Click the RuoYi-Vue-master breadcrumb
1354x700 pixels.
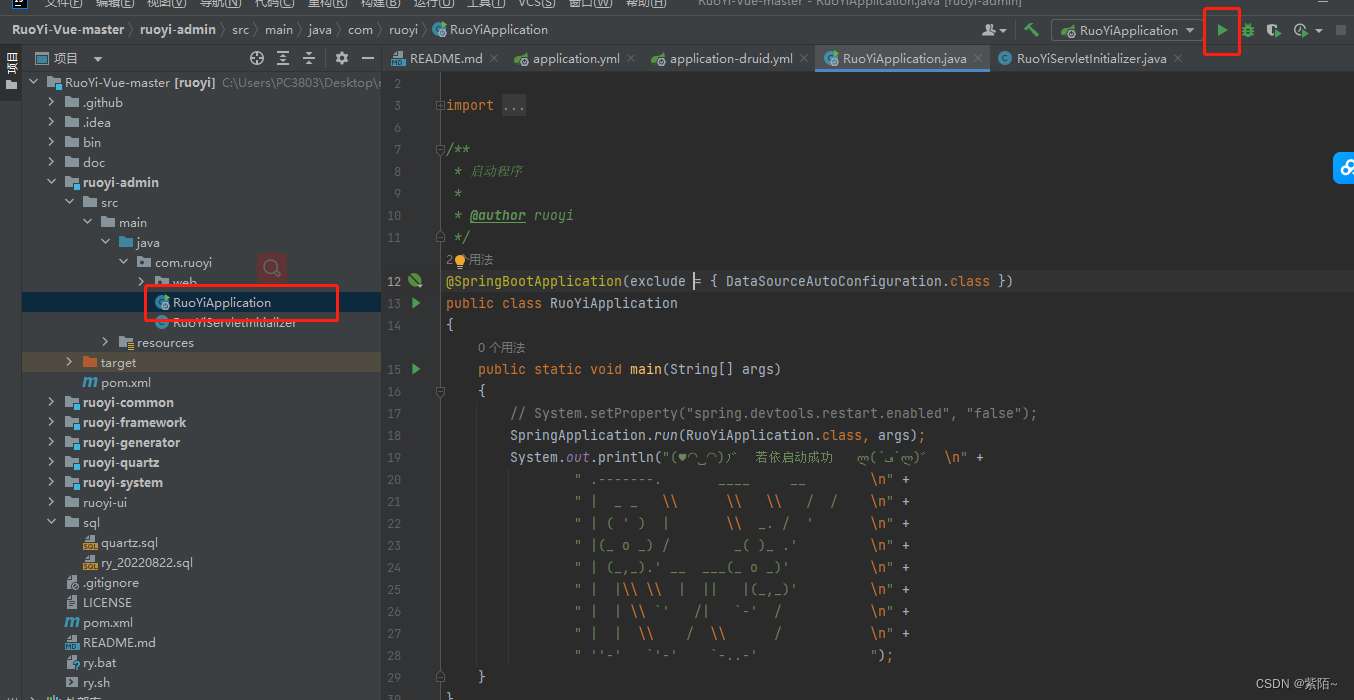tap(68, 30)
